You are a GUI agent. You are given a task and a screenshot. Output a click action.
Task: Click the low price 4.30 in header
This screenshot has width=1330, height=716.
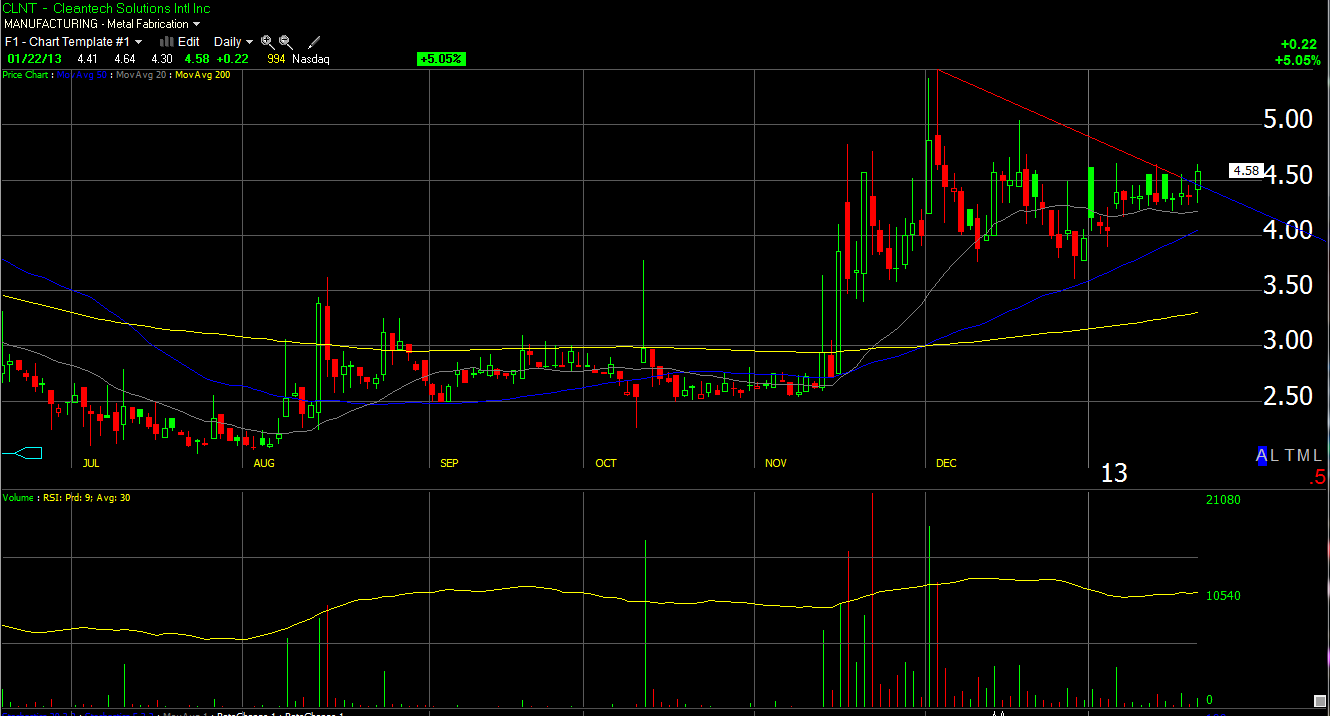161,59
